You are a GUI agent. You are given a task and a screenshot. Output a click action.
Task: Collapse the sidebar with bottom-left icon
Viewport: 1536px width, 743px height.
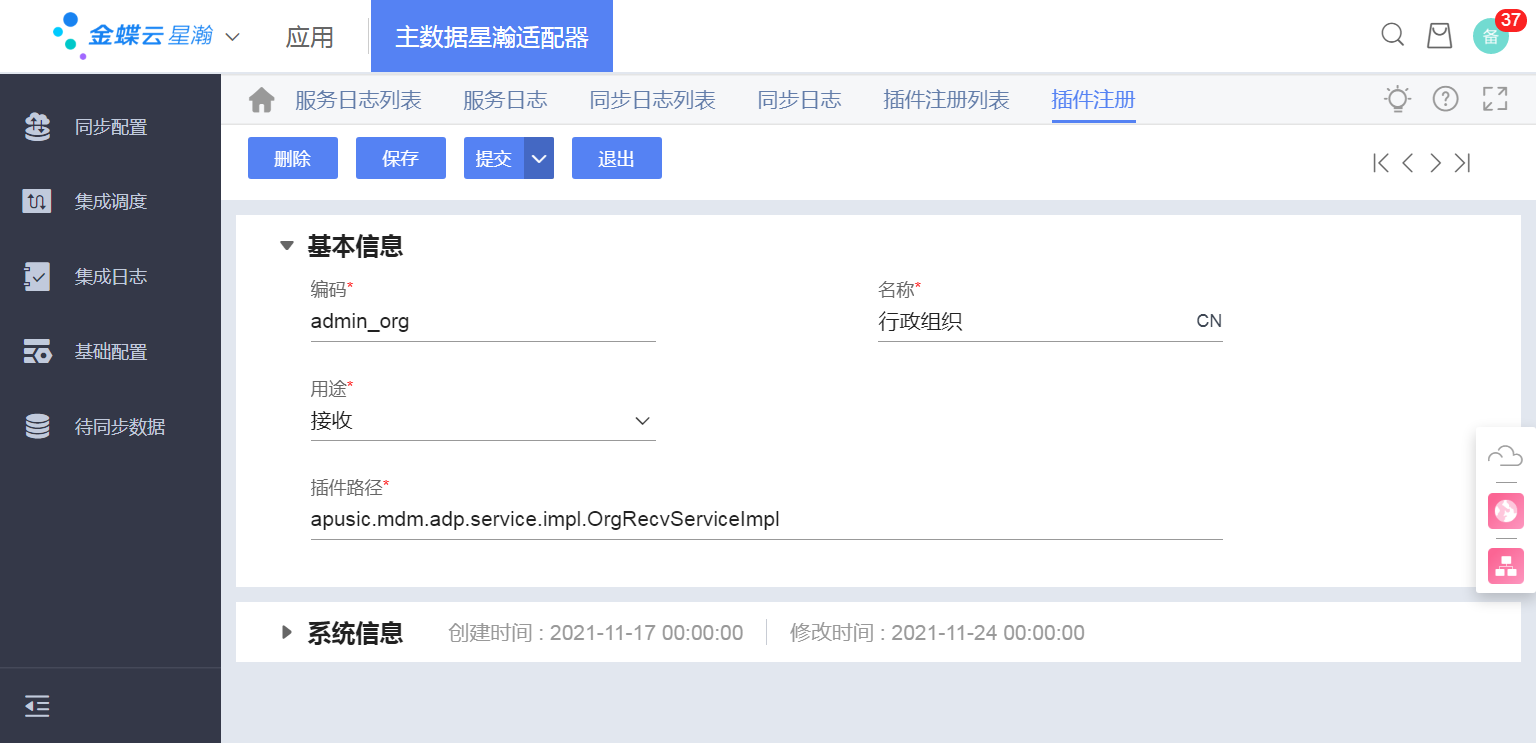[37, 706]
